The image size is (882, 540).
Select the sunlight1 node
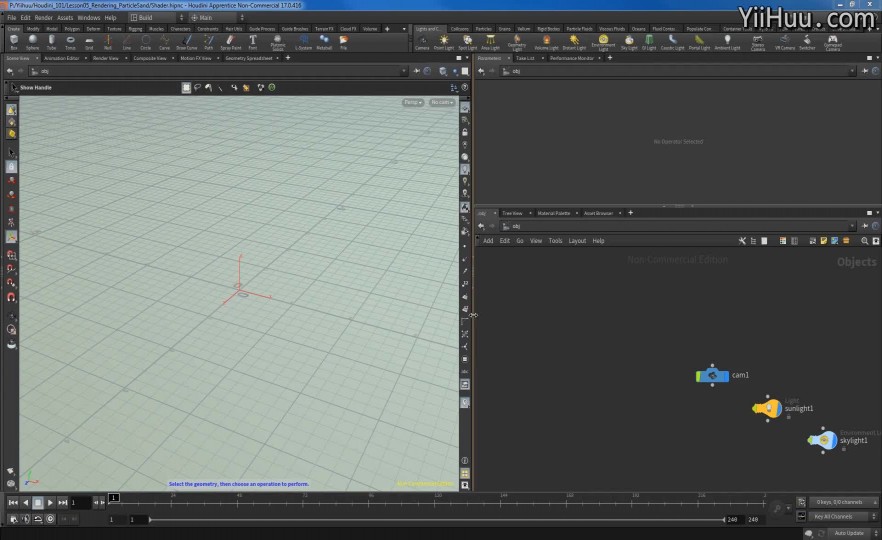tap(767, 408)
